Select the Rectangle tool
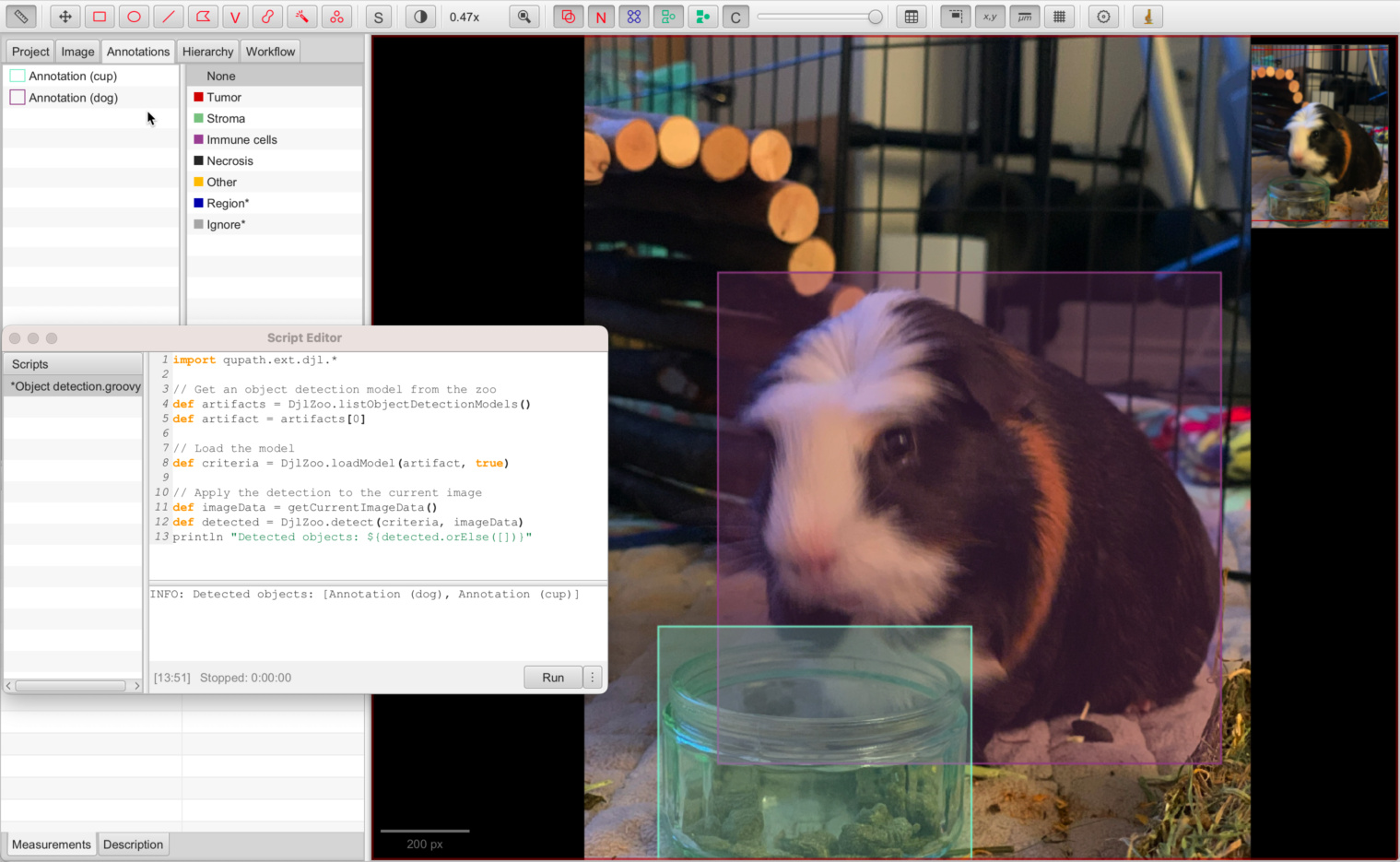 pos(100,17)
